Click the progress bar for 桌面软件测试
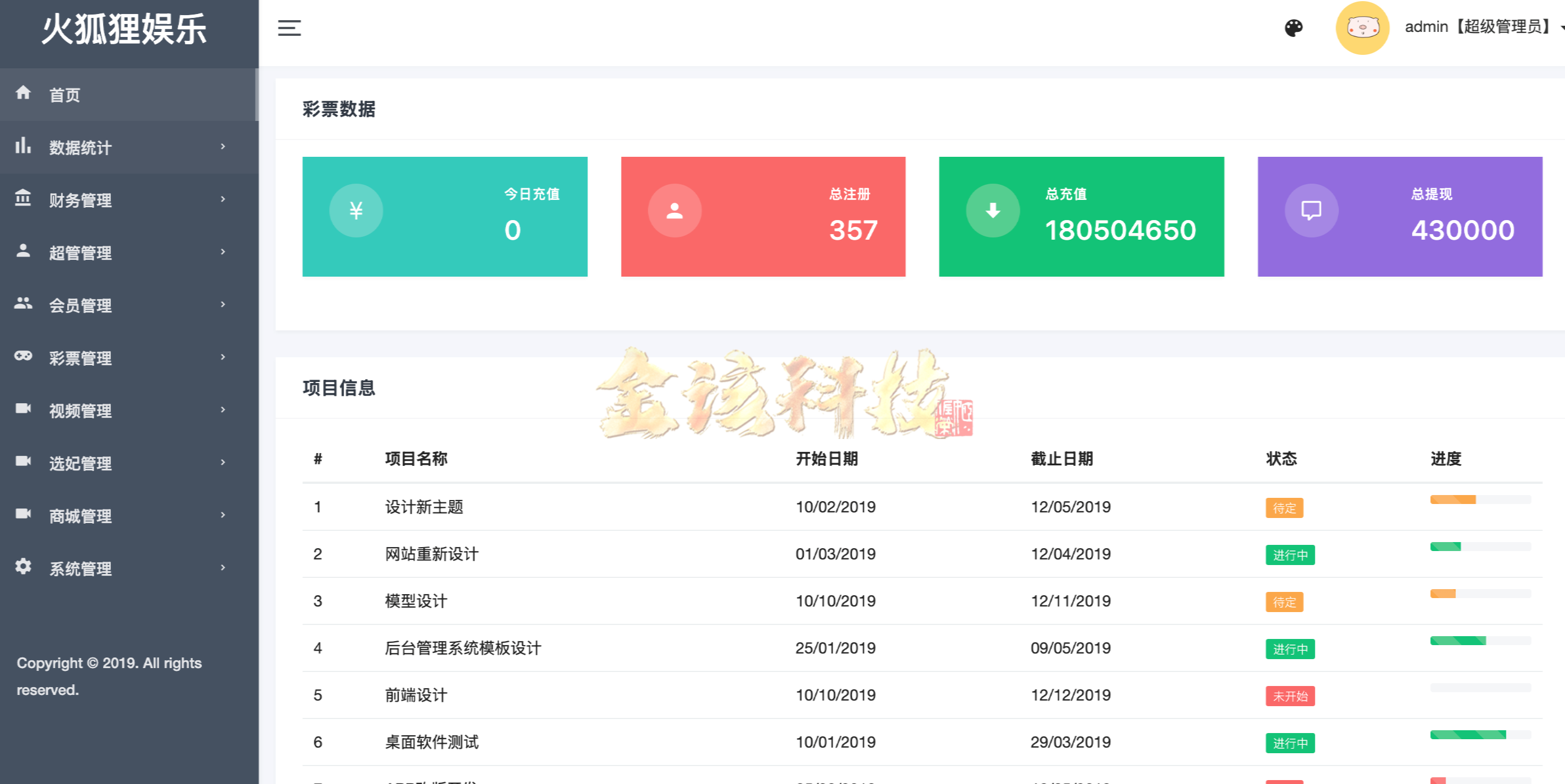This screenshot has width=1565, height=784. [1480, 735]
